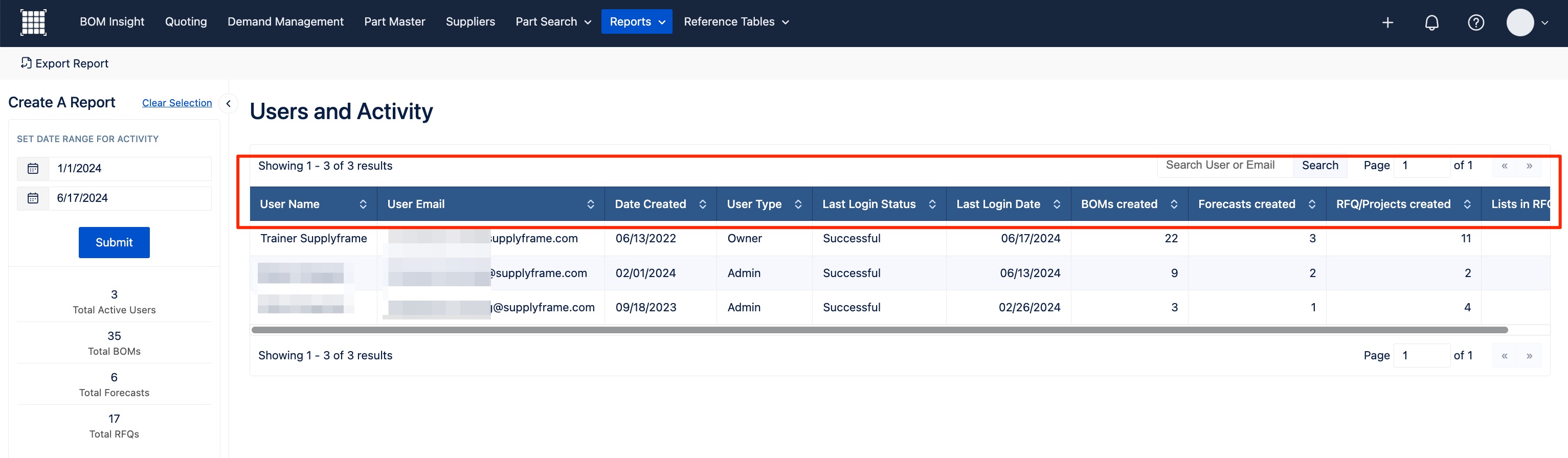
Task: Open the end date calendar icon
Action: click(x=33, y=198)
